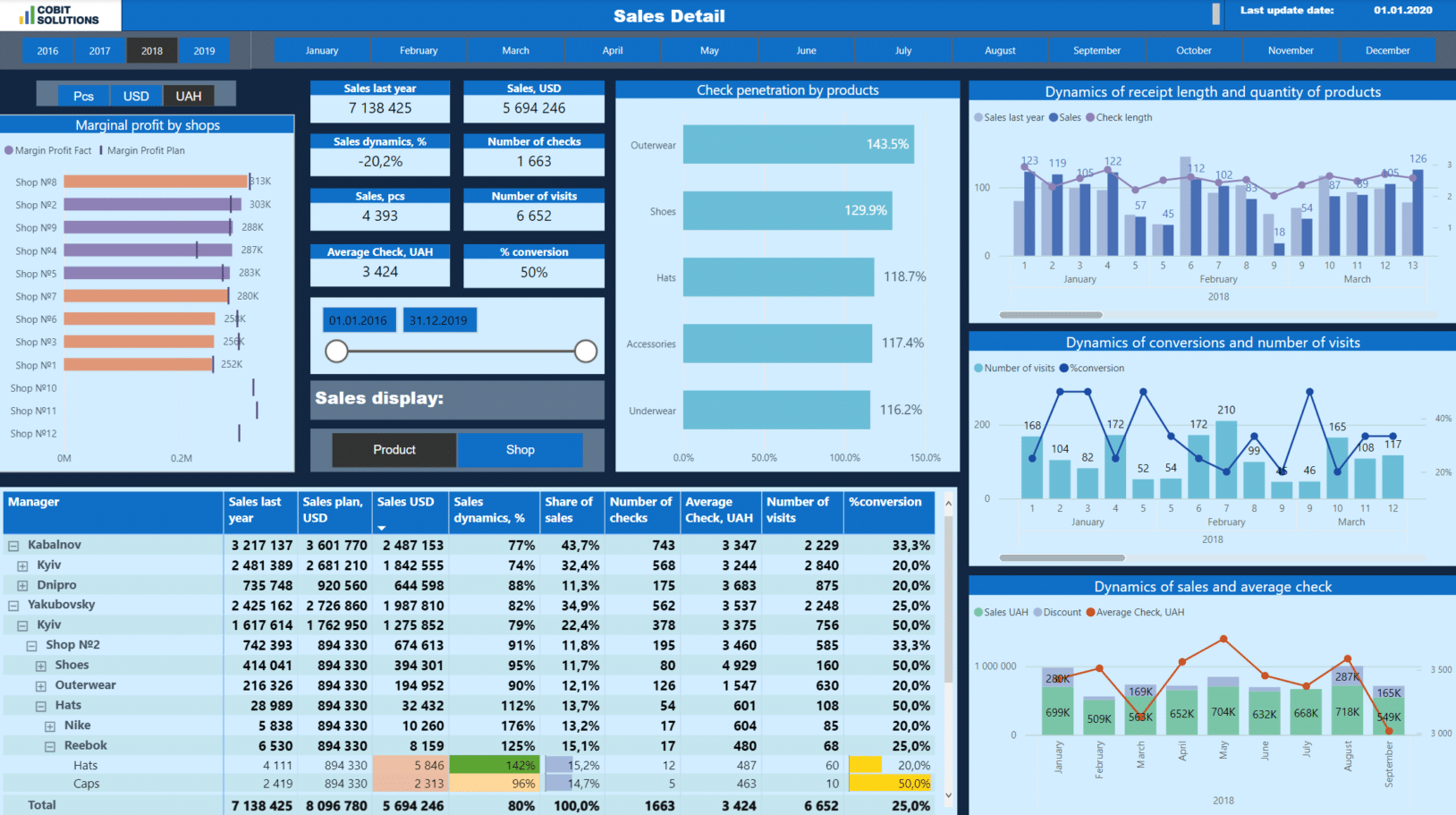Viewport: 1456px width, 815px height.
Task: Click Discount legend item
Action: [1057, 612]
